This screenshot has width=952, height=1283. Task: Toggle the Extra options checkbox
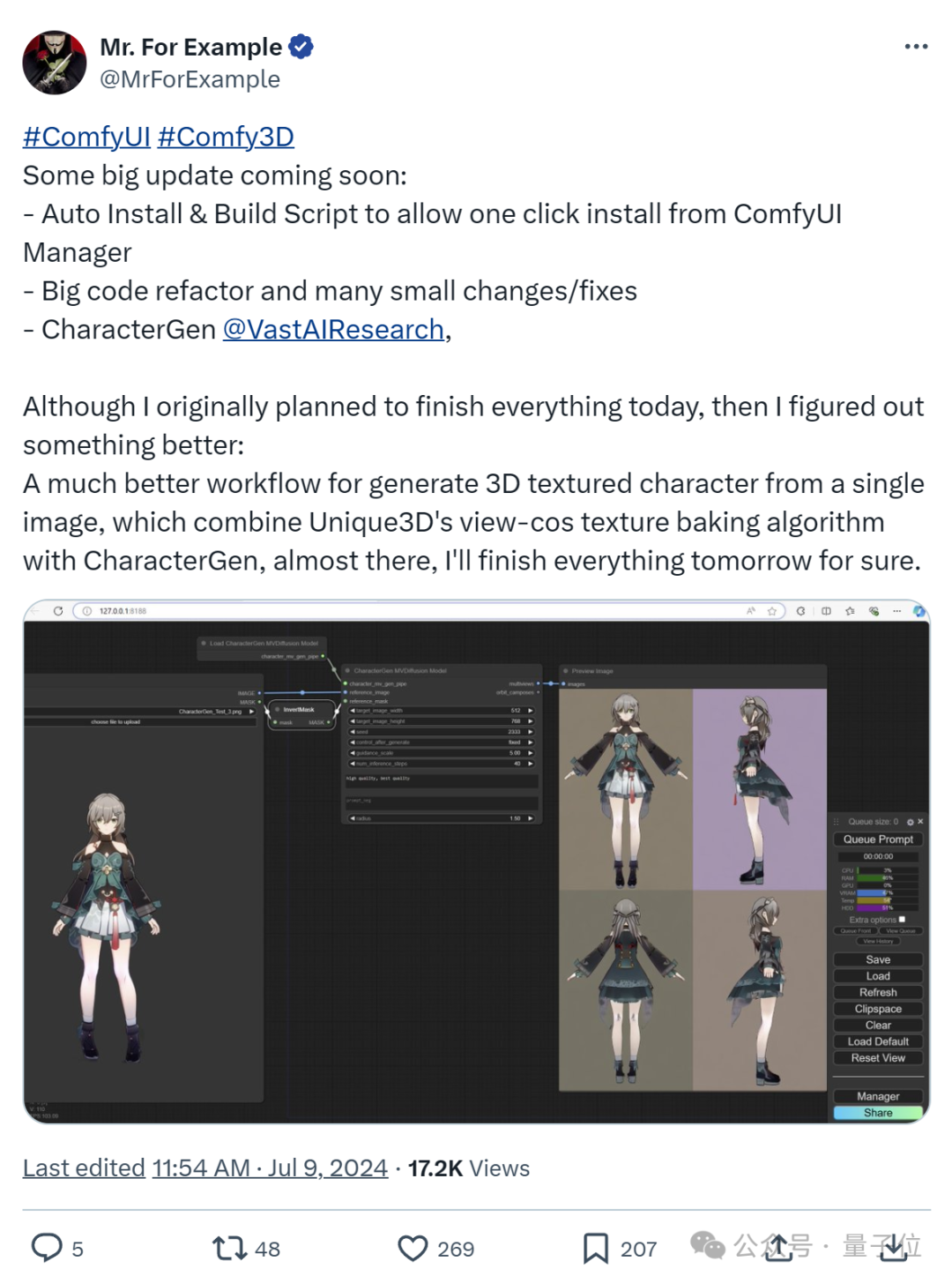(902, 919)
